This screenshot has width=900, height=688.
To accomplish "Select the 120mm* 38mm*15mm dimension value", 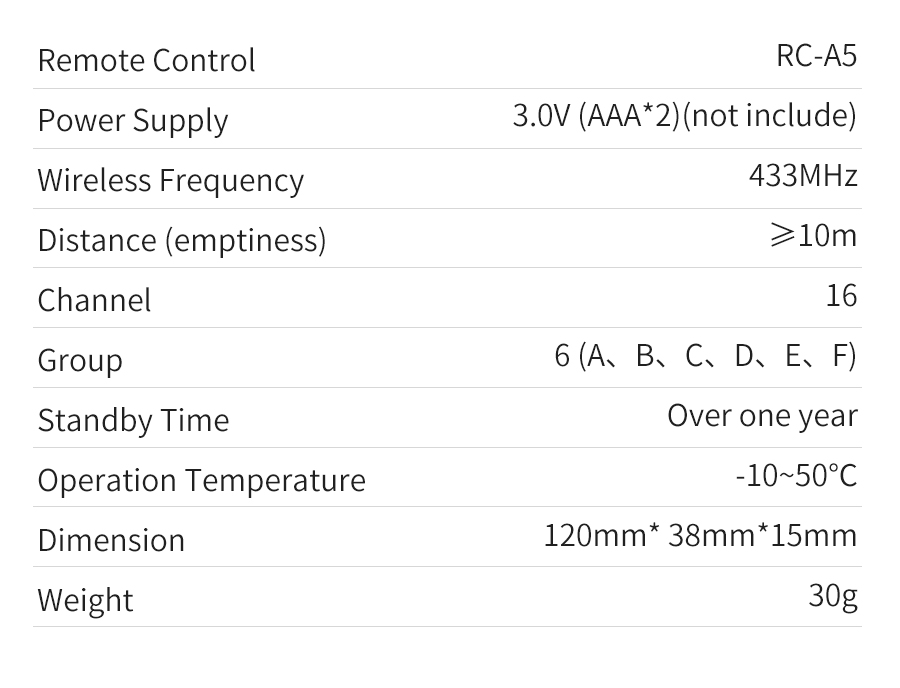I will pyautogui.click(x=700, y=536).
